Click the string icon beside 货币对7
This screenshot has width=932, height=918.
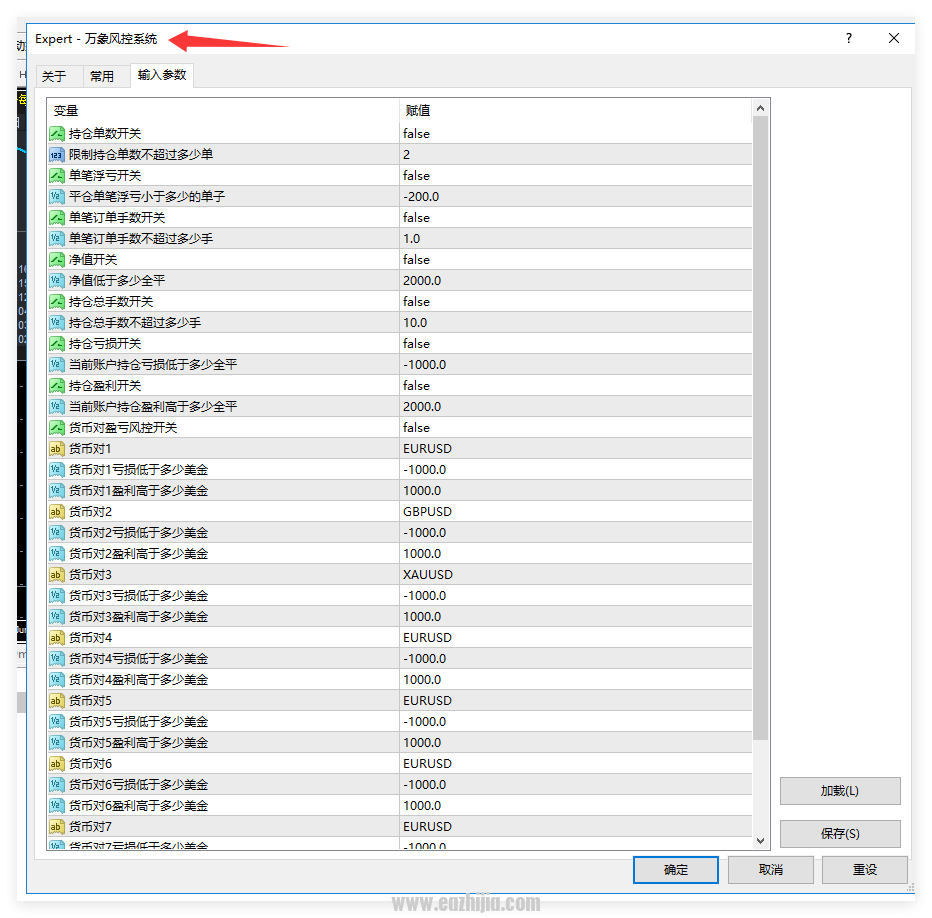[x=56, y=827]
